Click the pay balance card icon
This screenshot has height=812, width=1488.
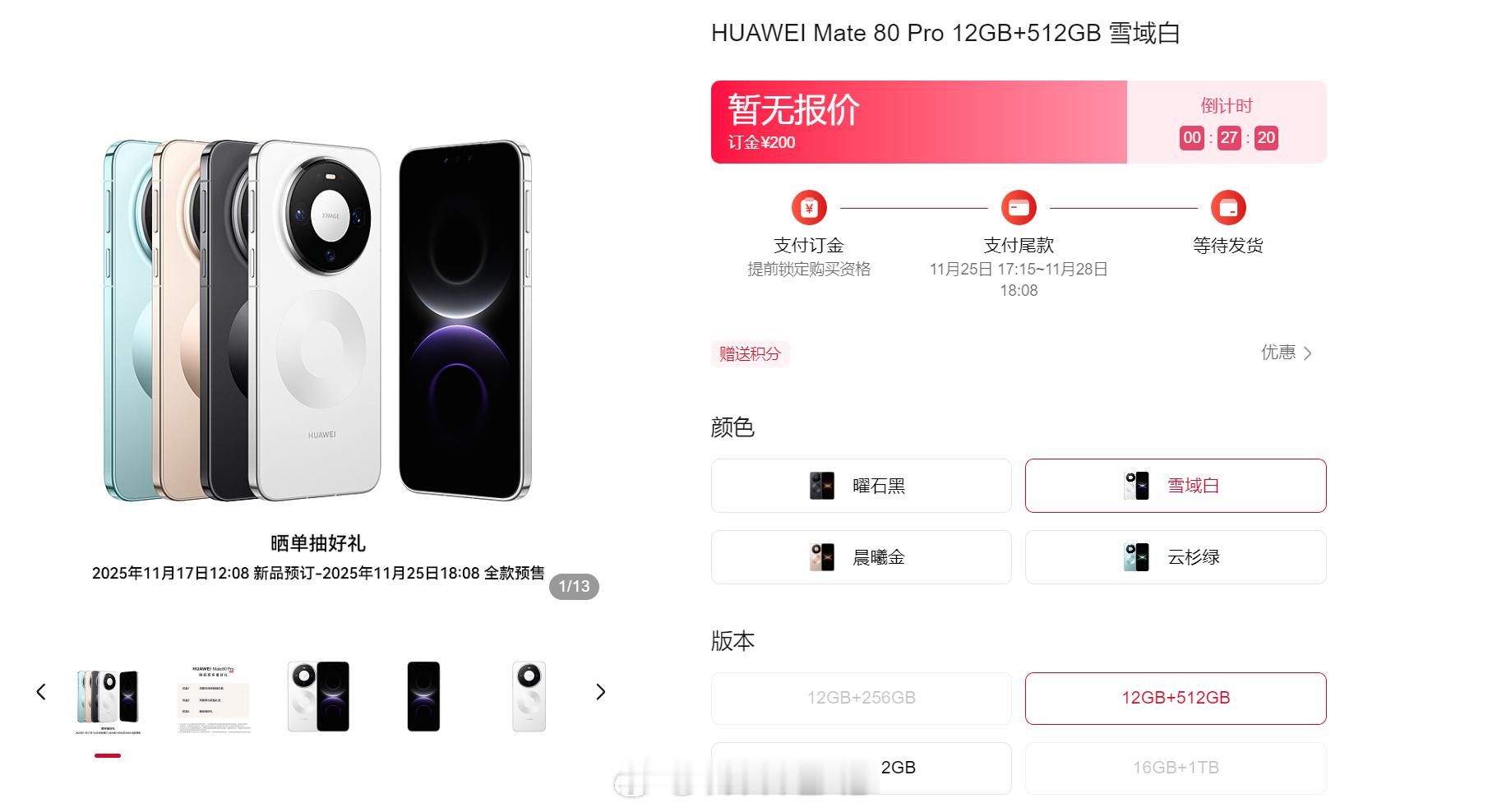[x=1019, y=208]
